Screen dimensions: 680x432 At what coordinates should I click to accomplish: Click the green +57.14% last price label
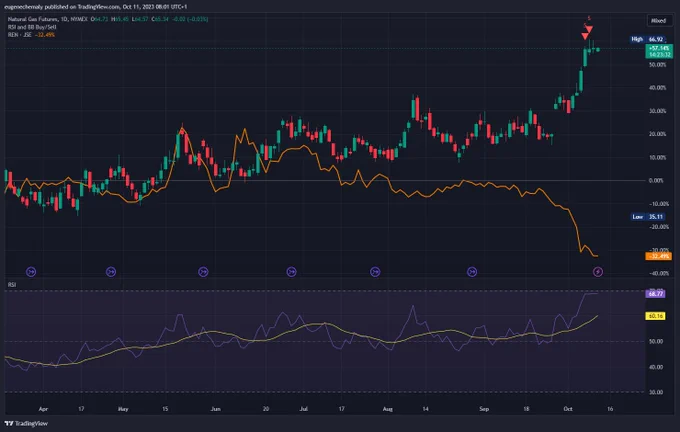(659, 51)
